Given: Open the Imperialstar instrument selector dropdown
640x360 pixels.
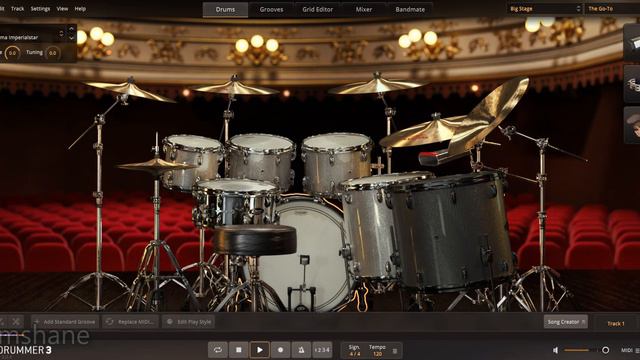Looking at the screenshot, I should pos(32,37).
